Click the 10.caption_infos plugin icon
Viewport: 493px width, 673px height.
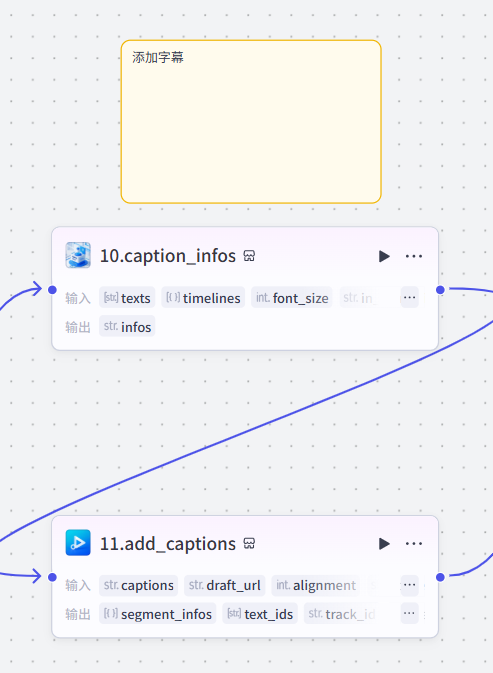(78, 255)
